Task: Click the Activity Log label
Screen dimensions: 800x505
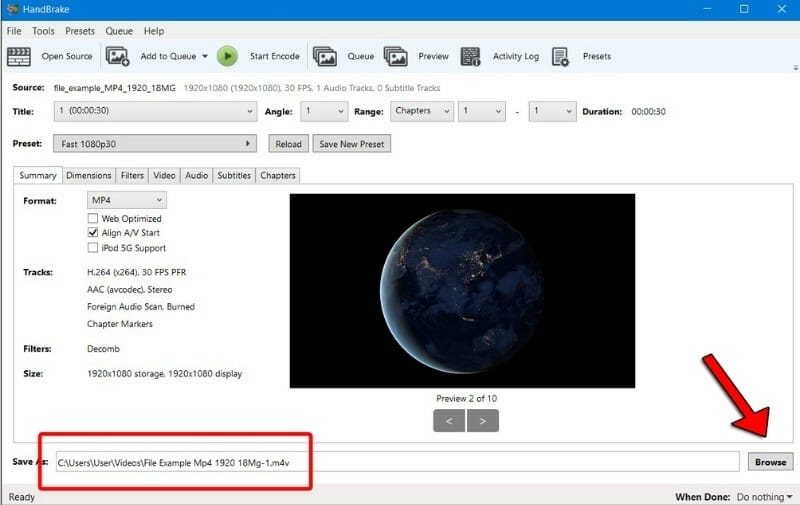Action: click(x=516, y=56)
